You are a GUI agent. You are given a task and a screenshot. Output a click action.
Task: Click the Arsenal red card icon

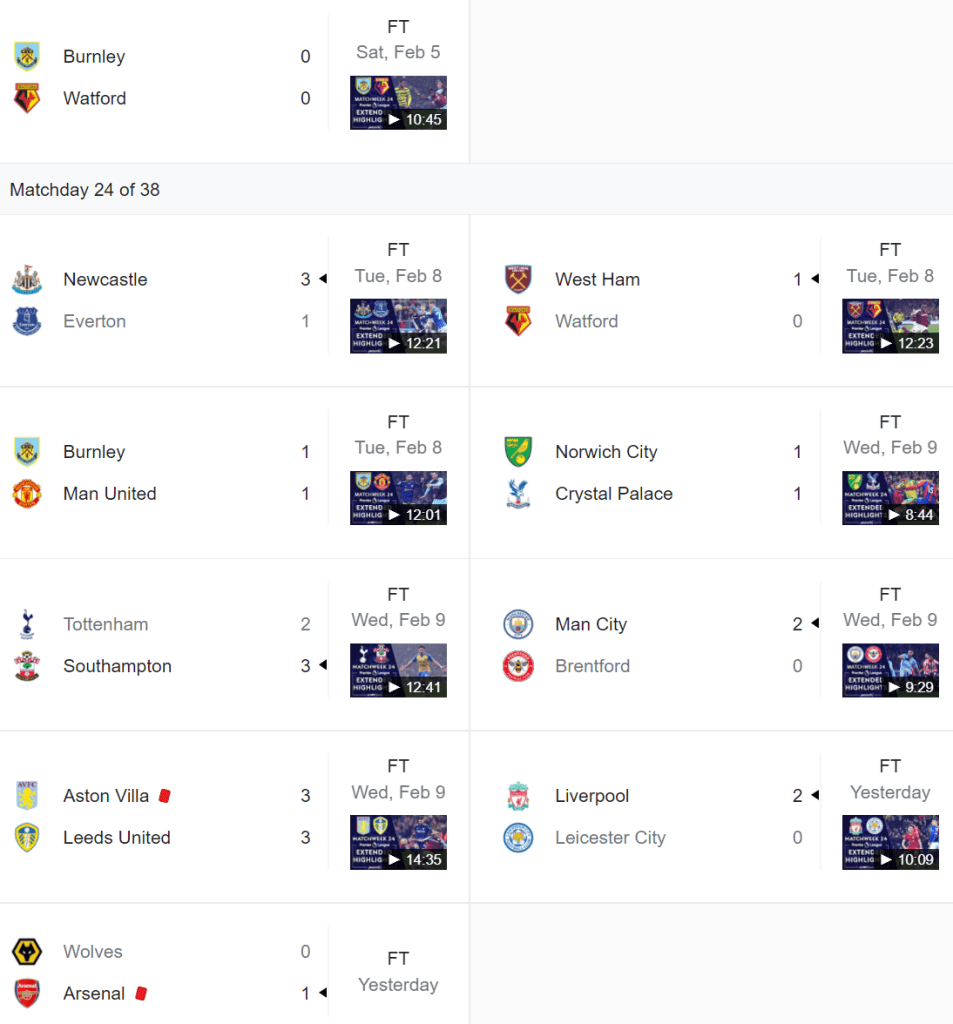coord(141,994)
